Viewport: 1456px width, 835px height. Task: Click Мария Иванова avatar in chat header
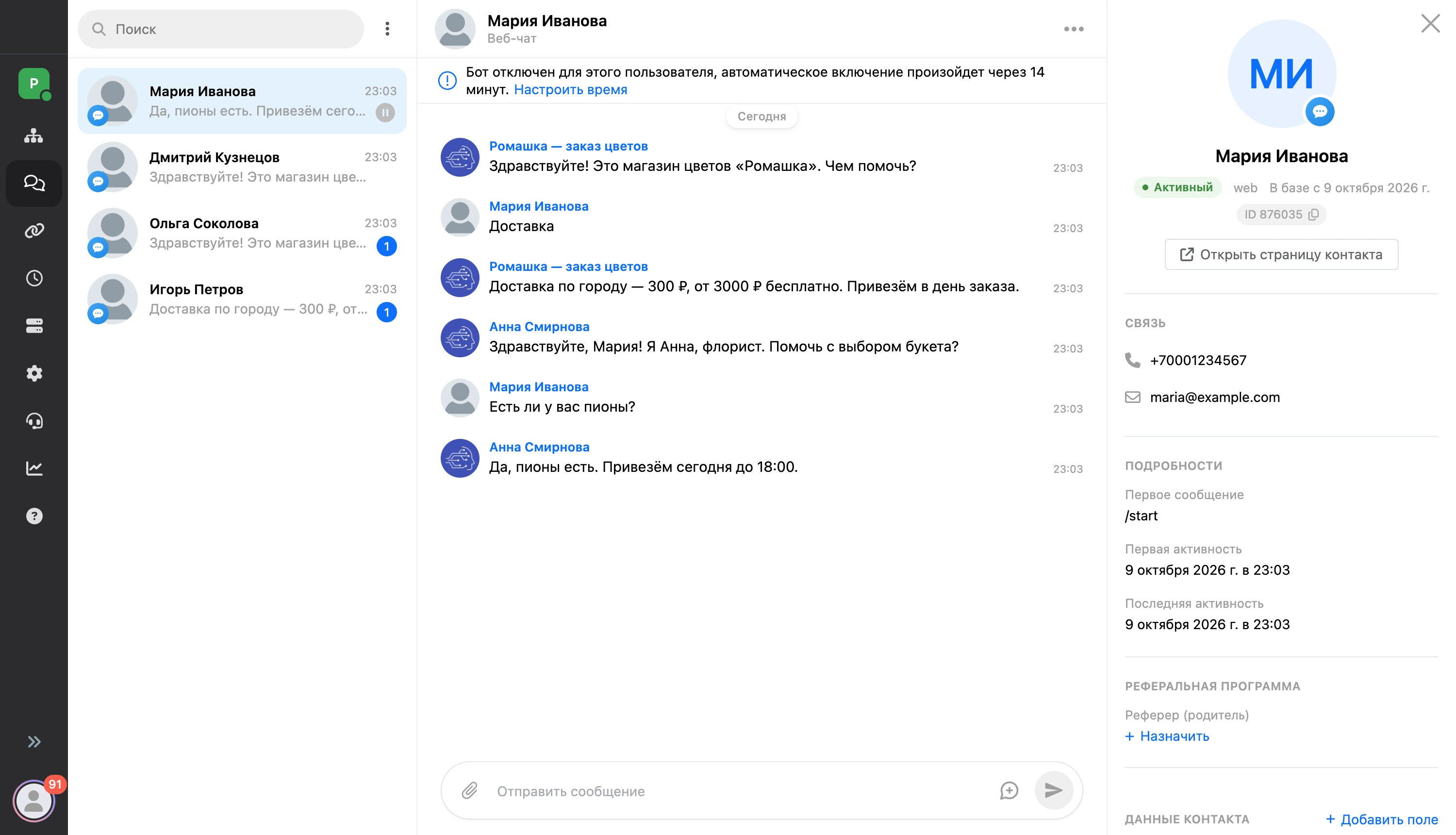pyautogui.click(x=455, y=29)
